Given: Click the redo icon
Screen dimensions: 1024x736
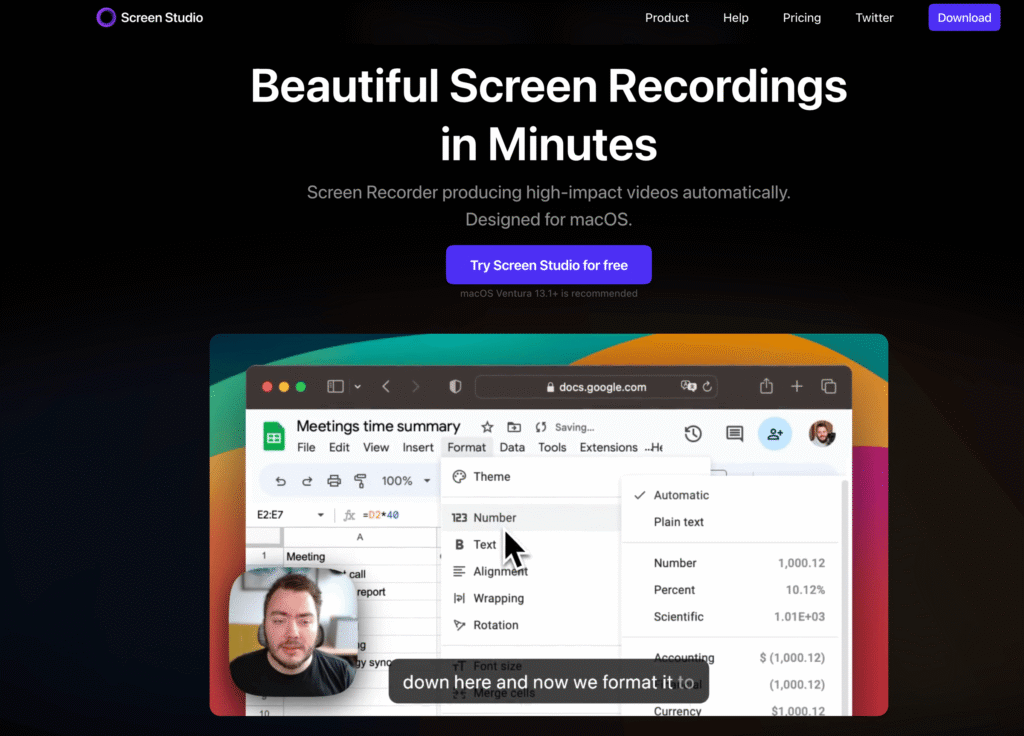Looking at the screenshot, I should coord(307,481).
